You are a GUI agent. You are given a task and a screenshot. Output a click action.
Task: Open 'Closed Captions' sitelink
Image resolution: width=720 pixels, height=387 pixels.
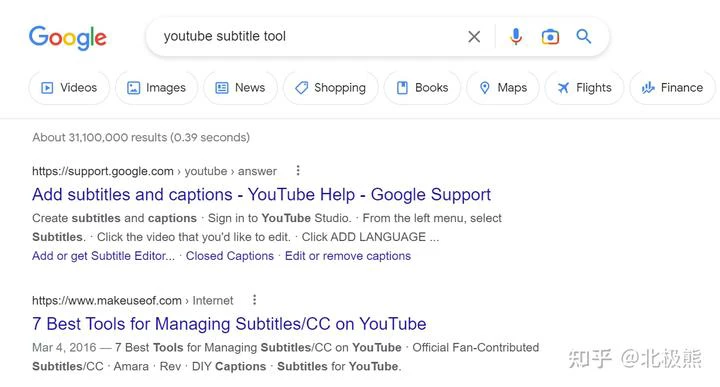[x=230, y=256]
